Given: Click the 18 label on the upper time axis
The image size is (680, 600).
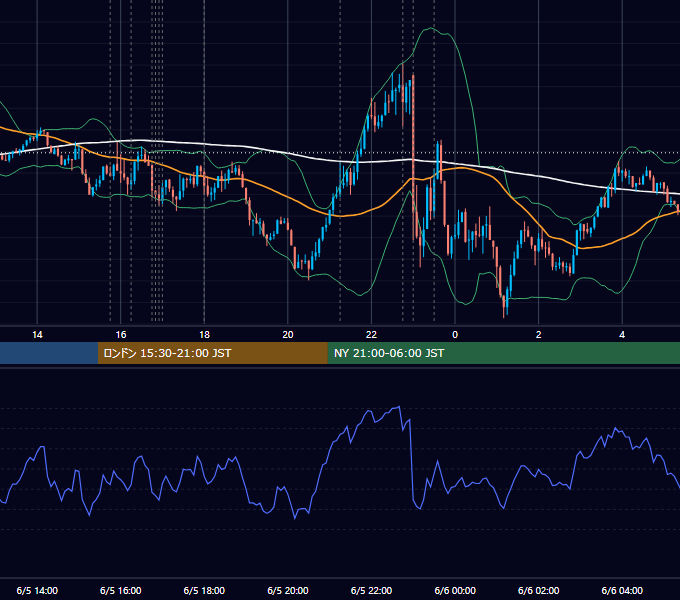Looking at the screenshot, I should 204,335.
